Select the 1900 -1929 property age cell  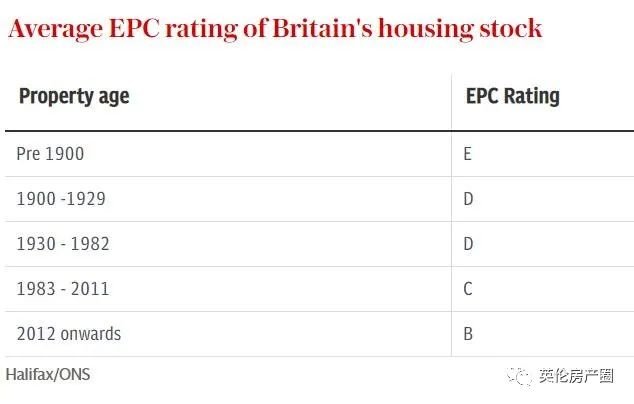pos(61,199)
